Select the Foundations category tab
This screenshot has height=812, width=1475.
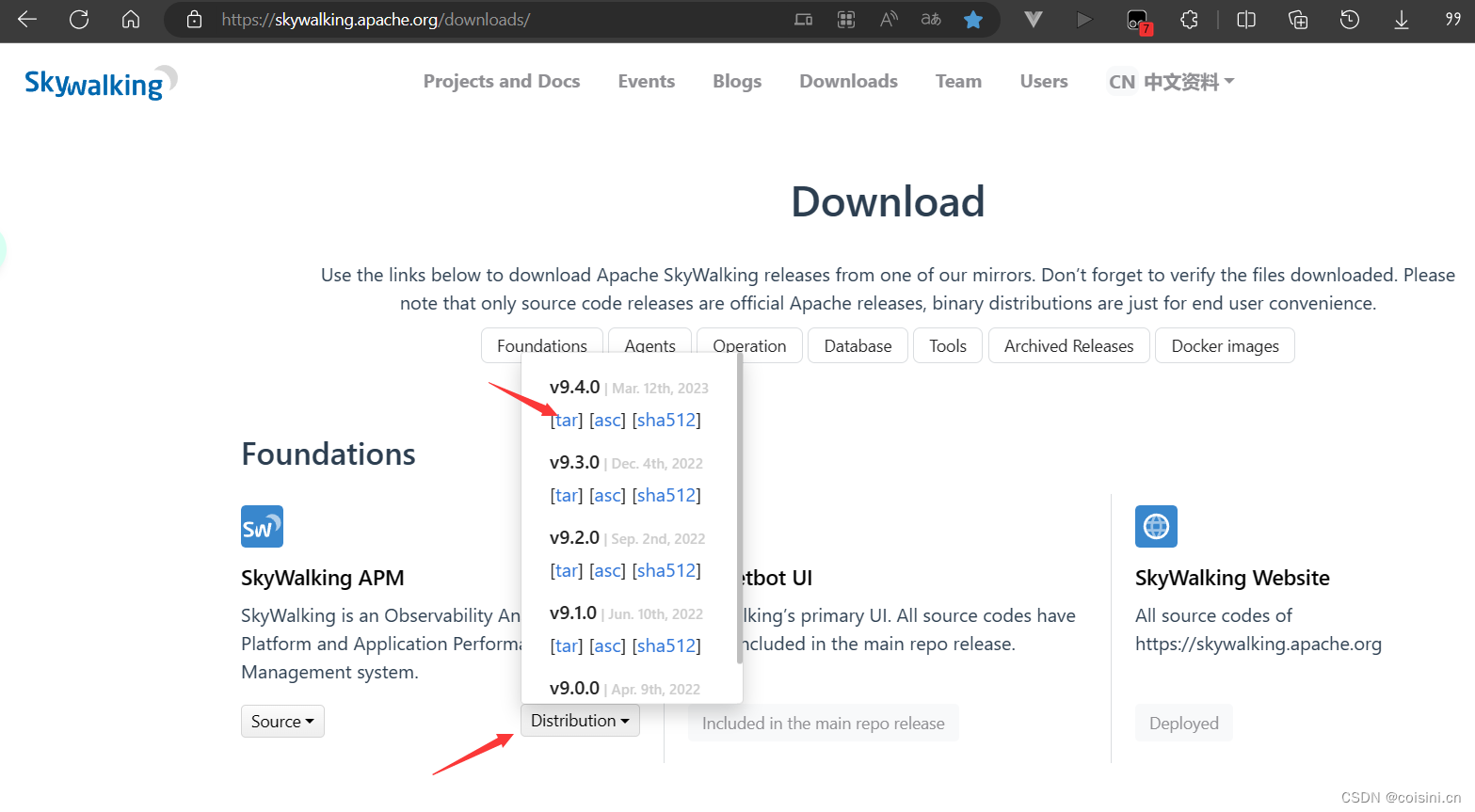(x=541, y=345)
